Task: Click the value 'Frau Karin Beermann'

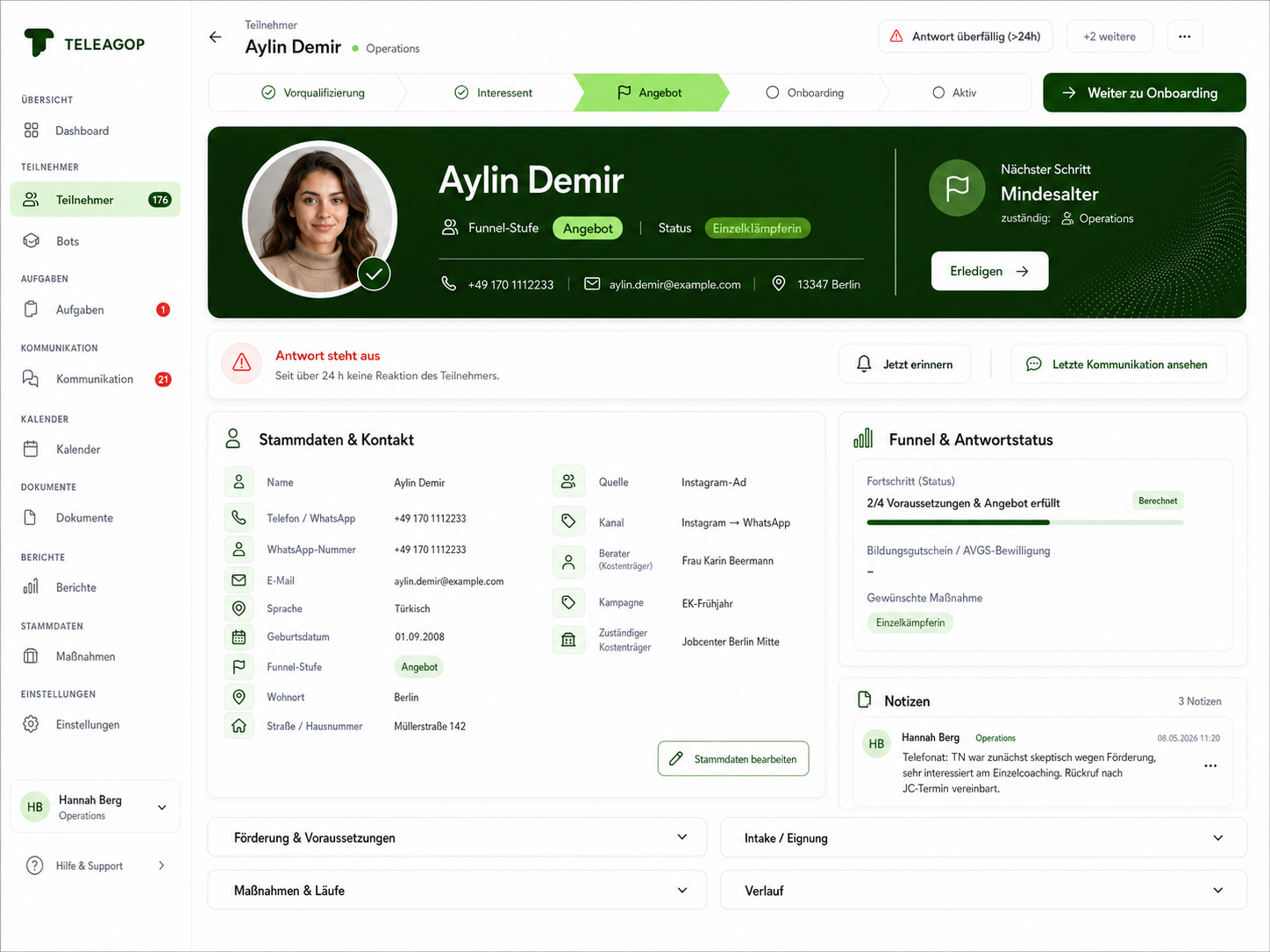Action: pyautogui.click(x=728, y=561)
